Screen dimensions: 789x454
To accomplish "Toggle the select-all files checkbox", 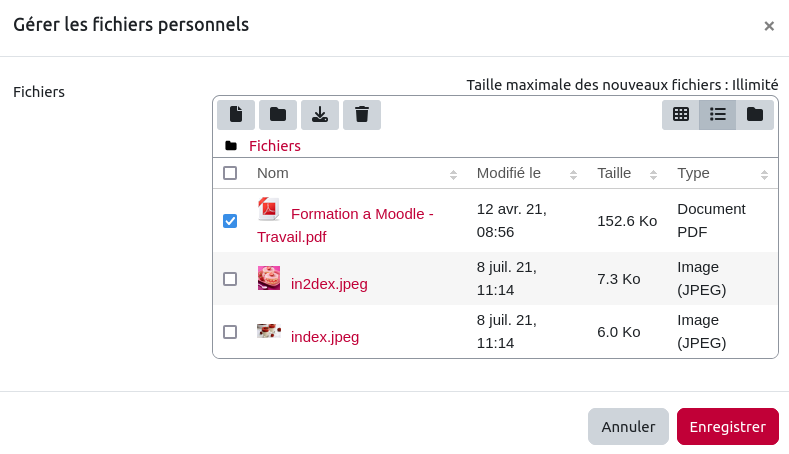I will [230, 173].
